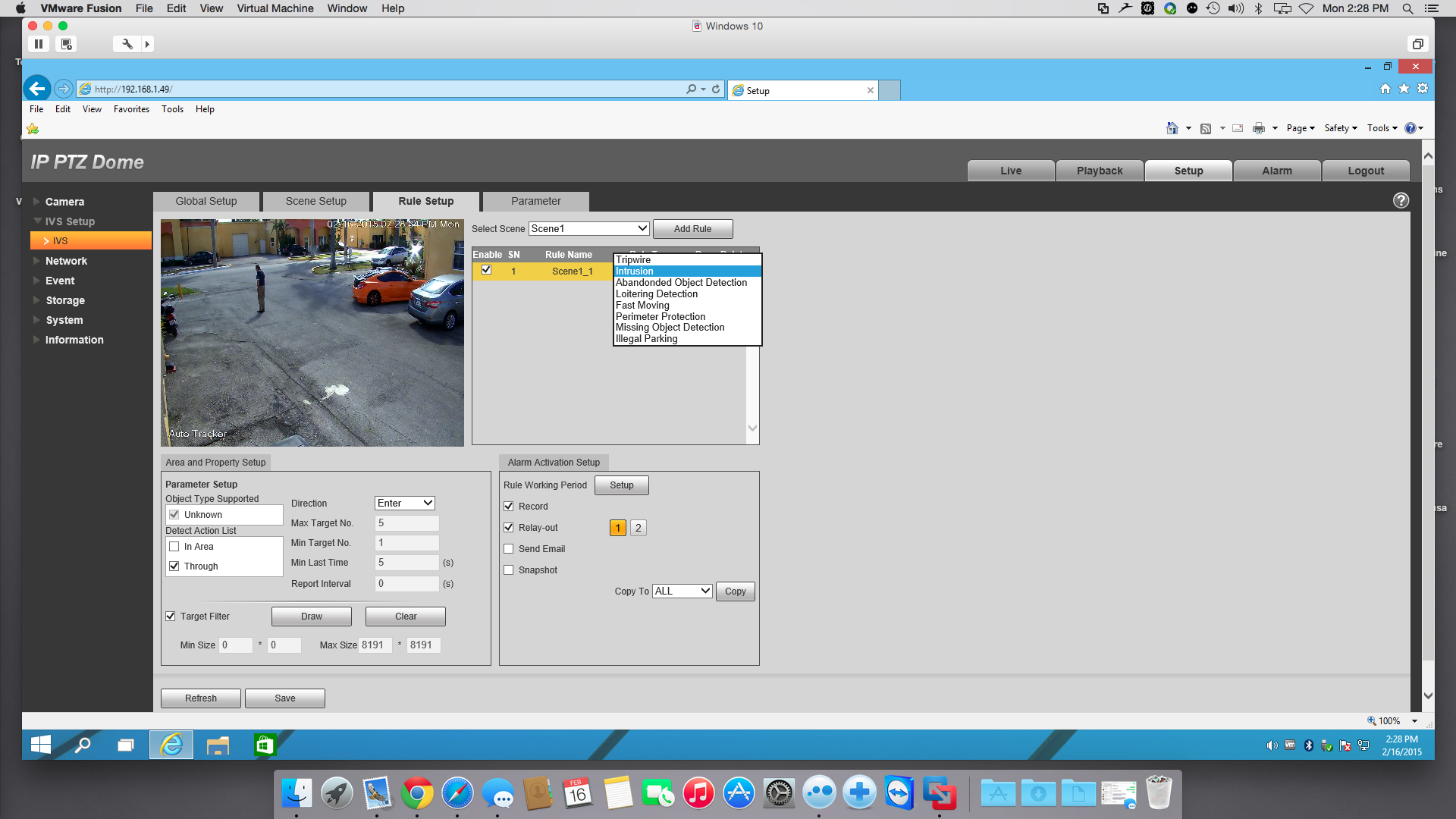Click the Windows taskbar search icon

(83, 745)
